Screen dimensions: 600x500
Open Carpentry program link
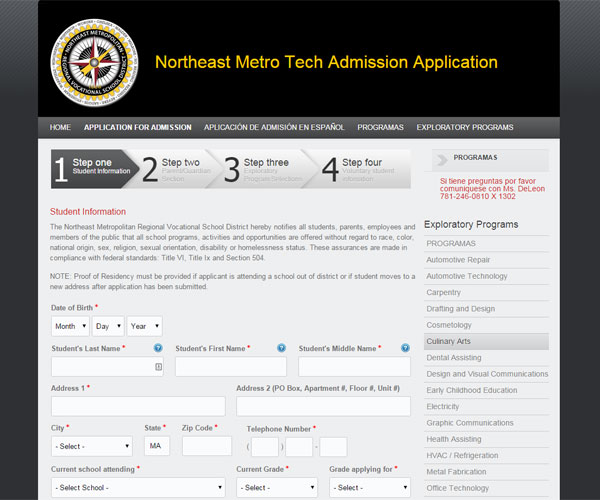[443, 293]
